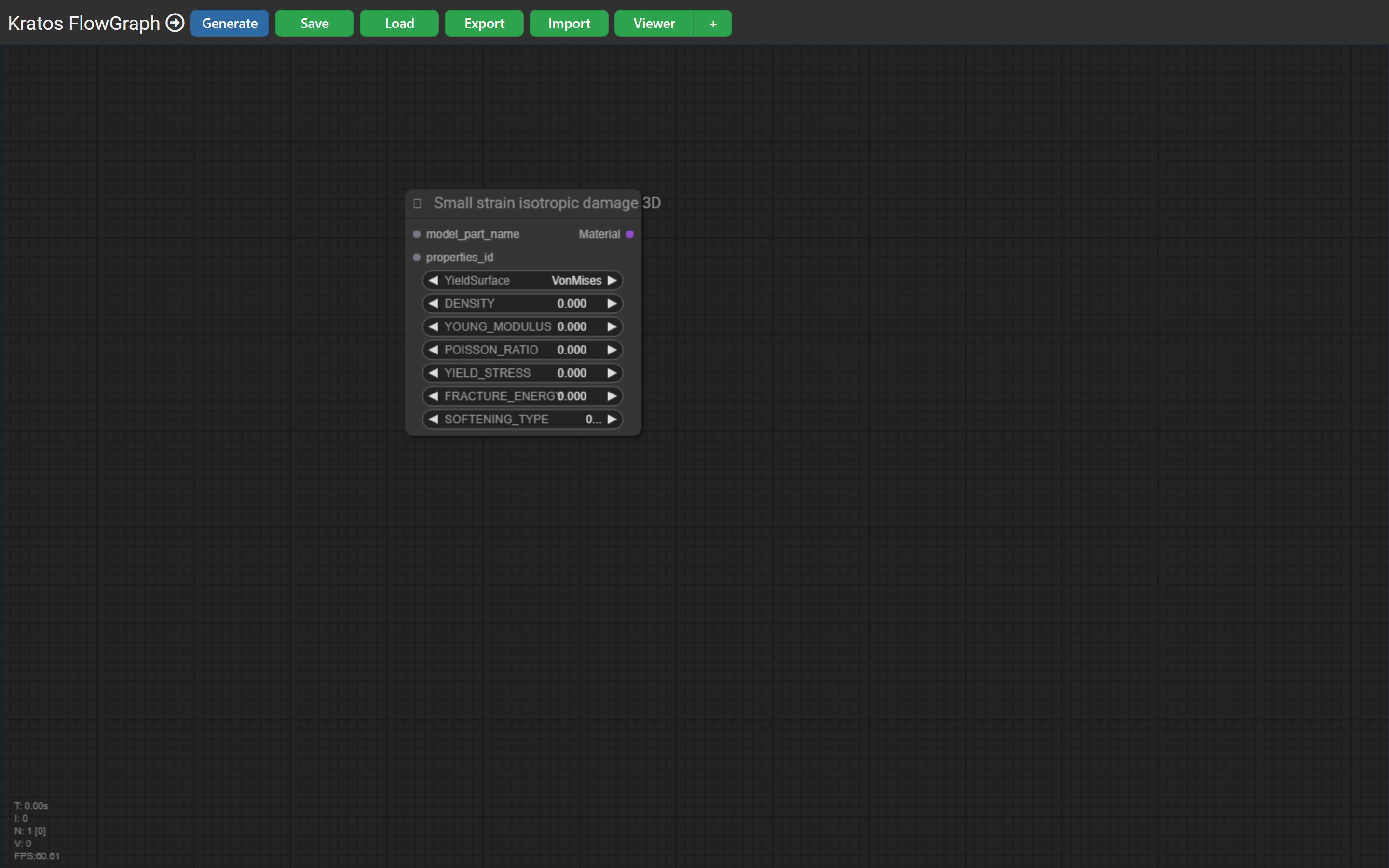
Task: Click the YOUNG_MODULUS value field
Action: (572, 326)
